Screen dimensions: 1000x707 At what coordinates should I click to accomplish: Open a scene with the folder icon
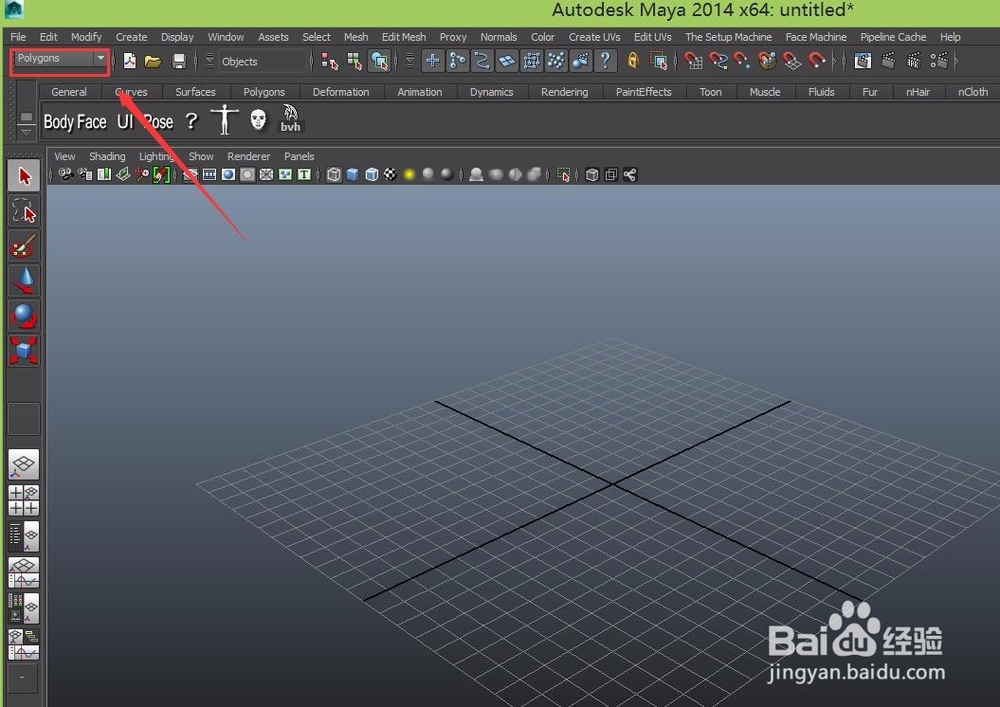click(153, 61)
